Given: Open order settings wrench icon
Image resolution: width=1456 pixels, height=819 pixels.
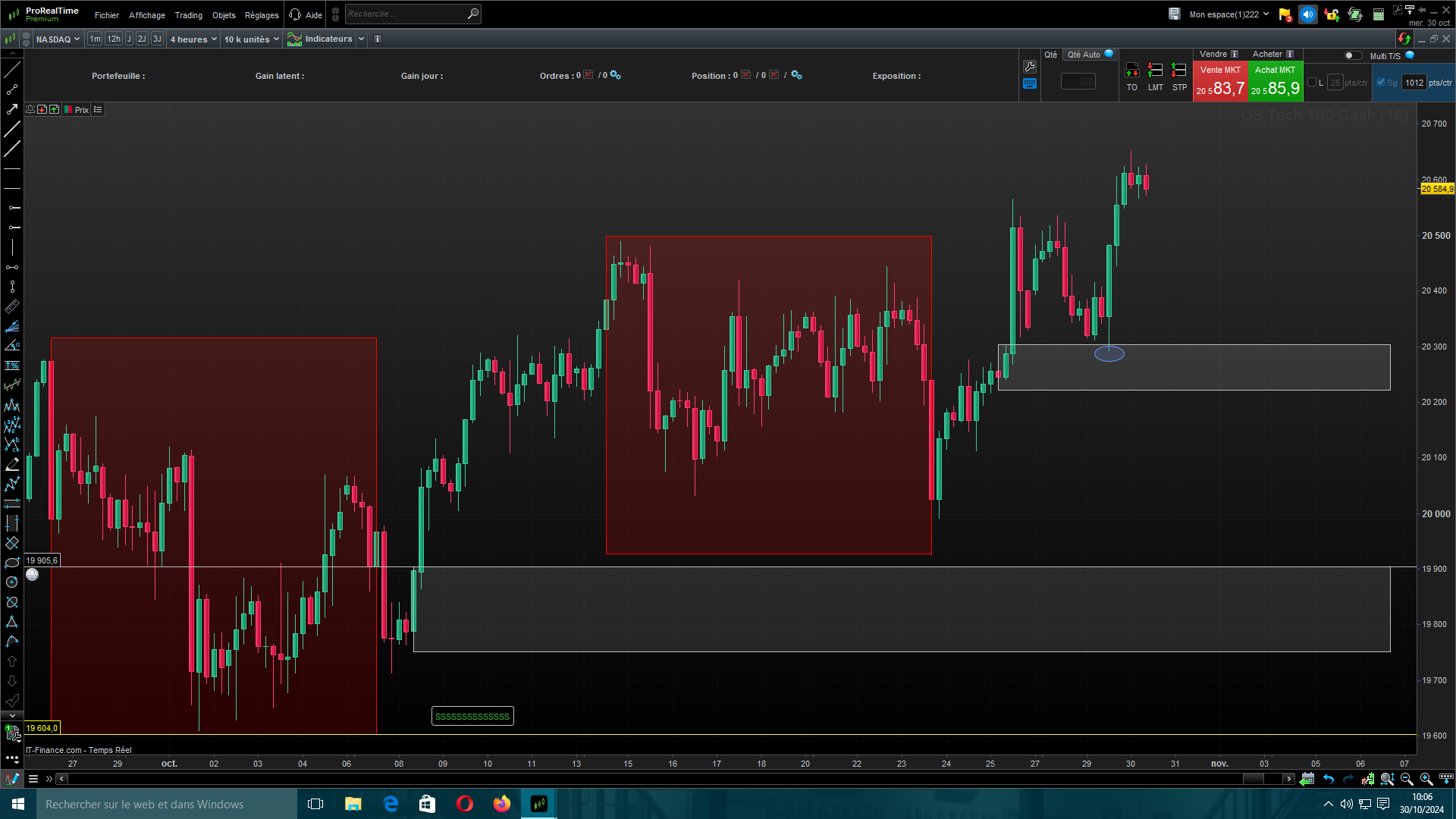Looking at the screenshot, I should coord(1029,67).
